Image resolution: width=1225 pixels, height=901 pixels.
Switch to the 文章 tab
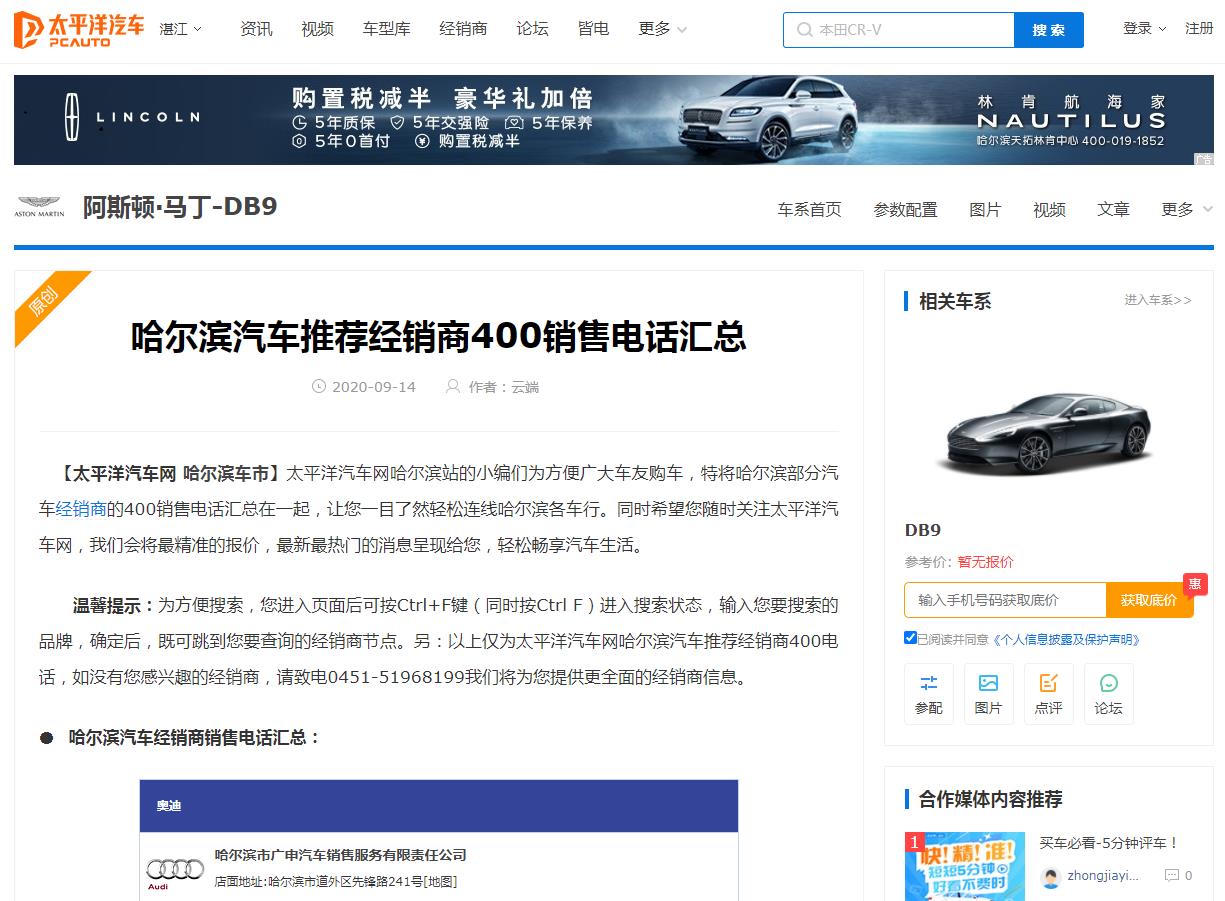coord(1113,209)
